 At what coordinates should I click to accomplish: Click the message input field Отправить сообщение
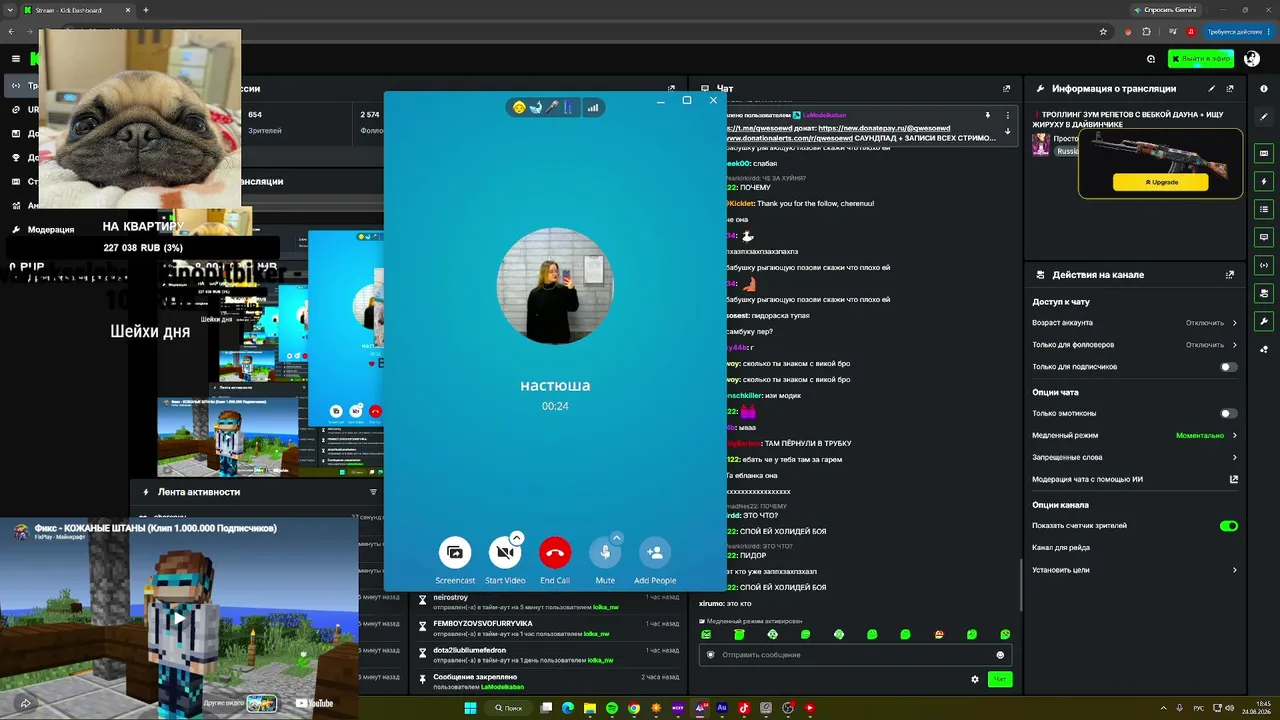[855, 655]
